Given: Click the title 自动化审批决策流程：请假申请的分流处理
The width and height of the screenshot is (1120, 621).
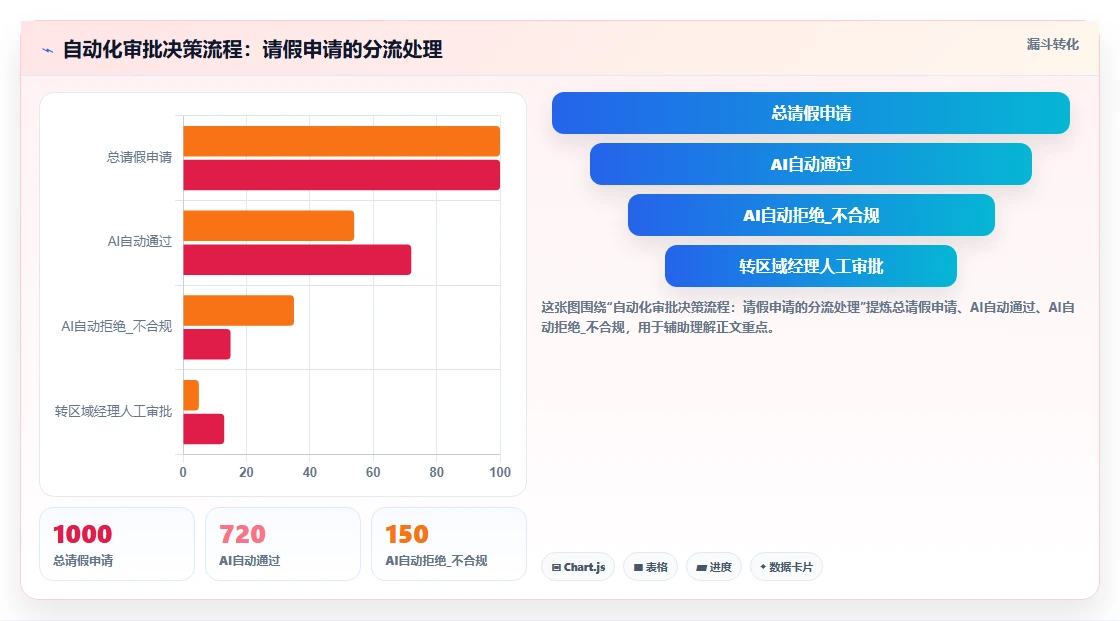Looking at the screenshot, I should click(253, 50).
